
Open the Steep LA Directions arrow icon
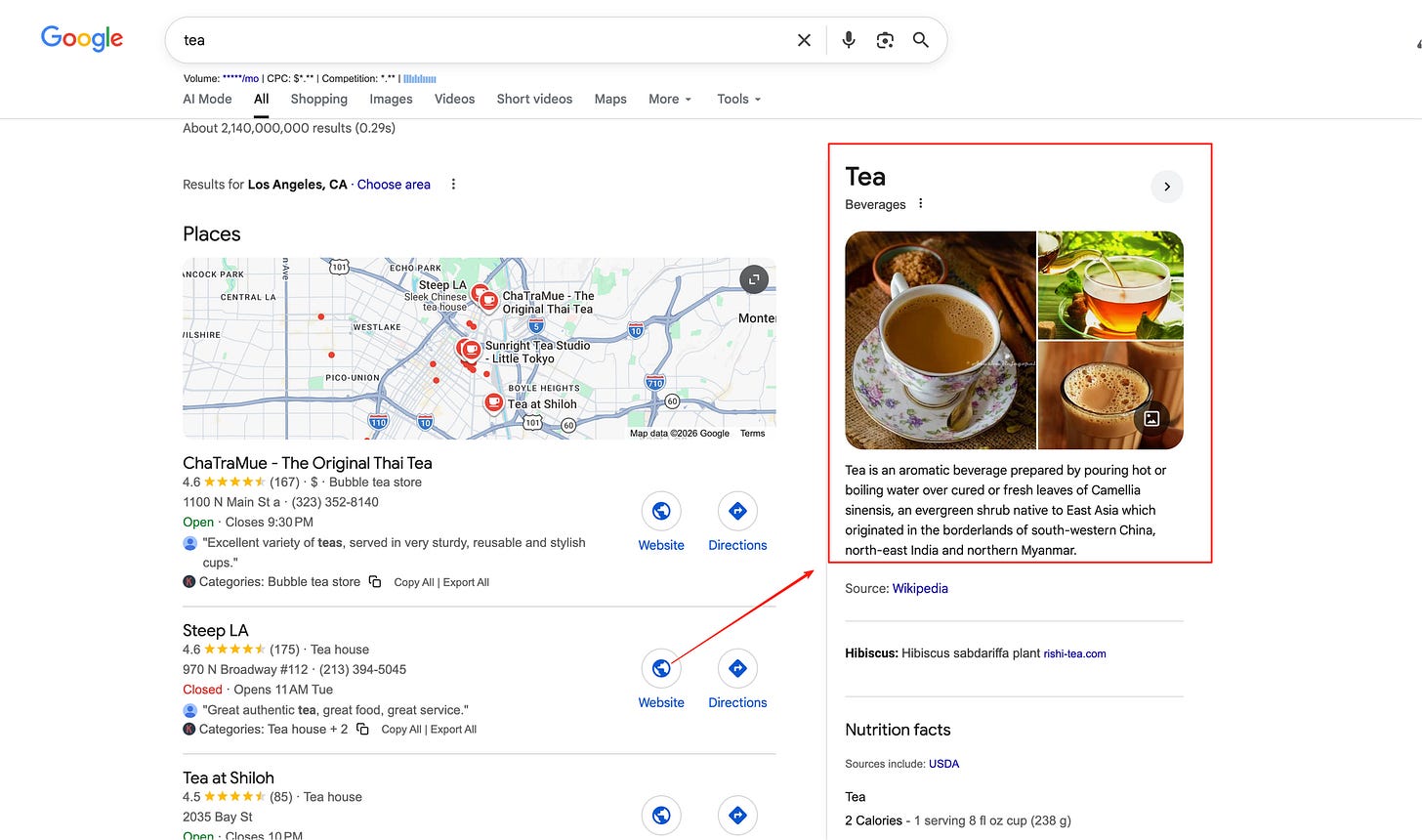click(737, 668)
